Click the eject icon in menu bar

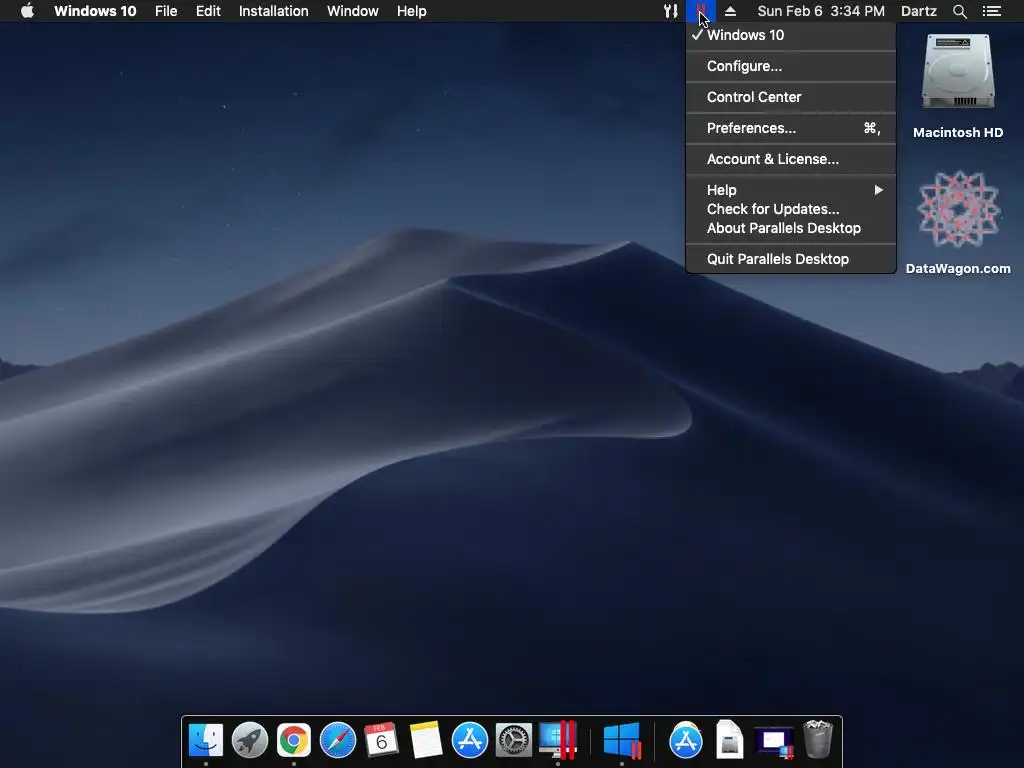coord(730,11)
